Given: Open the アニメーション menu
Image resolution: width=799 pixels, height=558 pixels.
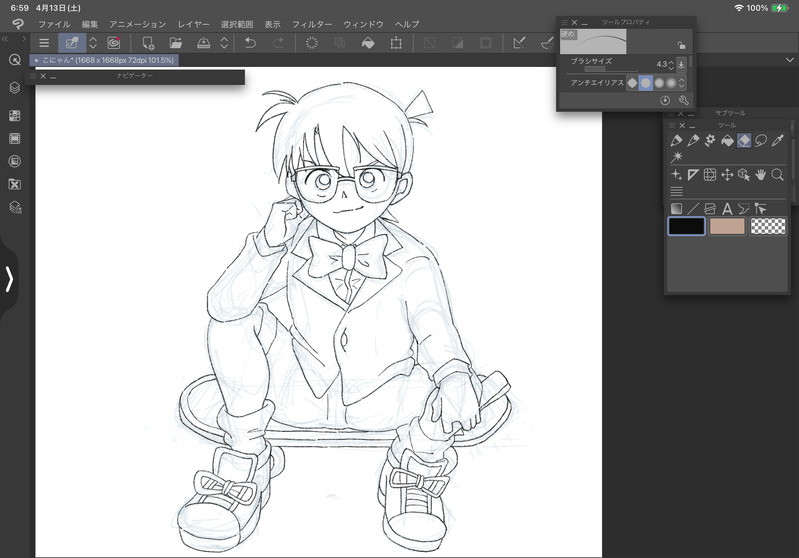Looking at the screenshot, I should pos(138,24).
